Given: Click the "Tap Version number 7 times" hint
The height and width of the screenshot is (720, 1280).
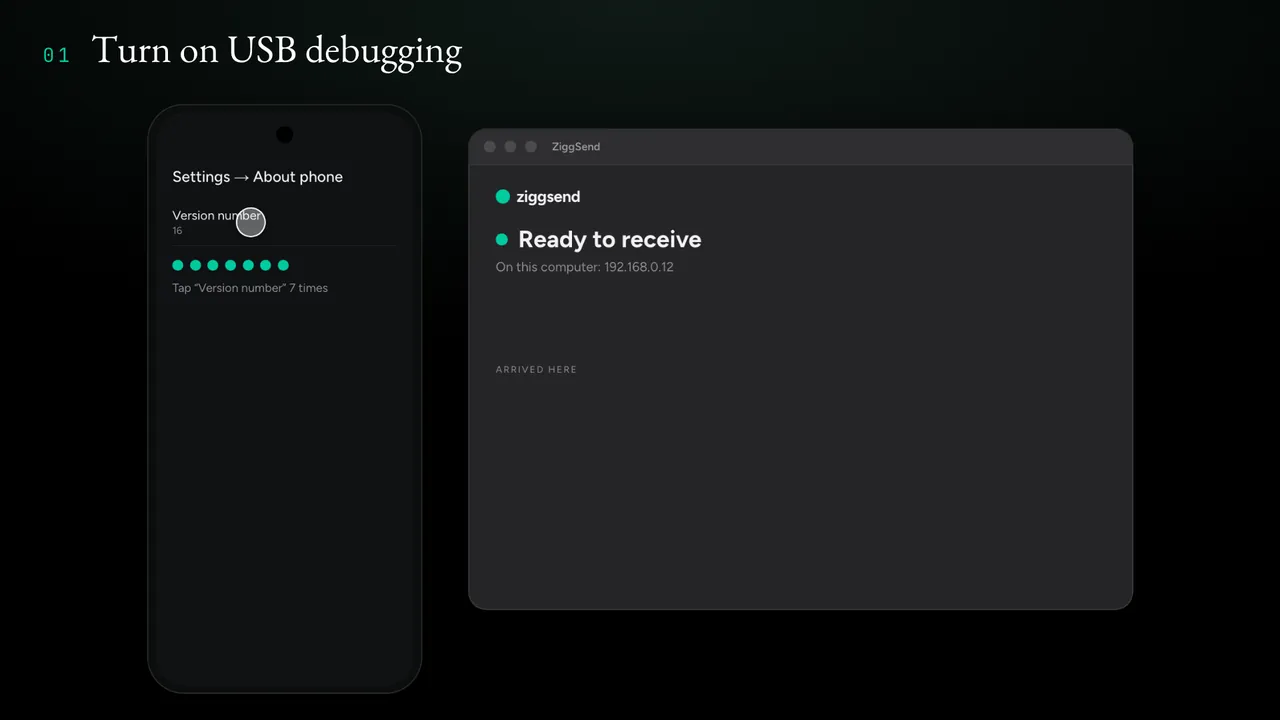Looking at the screenshot, I should [x=250, y=288].
